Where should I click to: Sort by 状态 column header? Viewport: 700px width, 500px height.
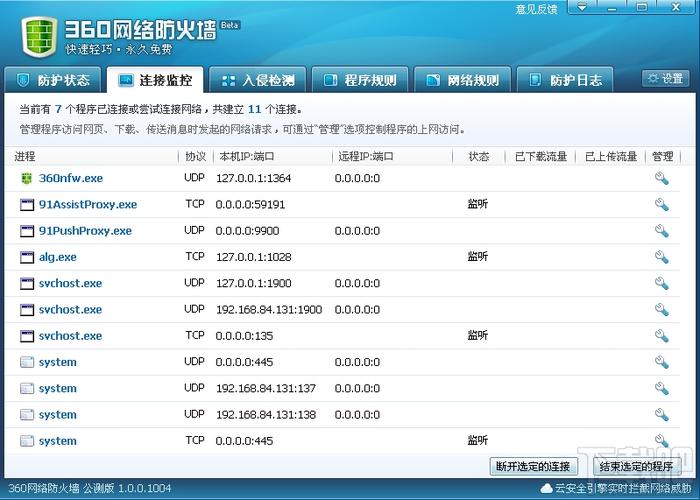tap(479, 156)
